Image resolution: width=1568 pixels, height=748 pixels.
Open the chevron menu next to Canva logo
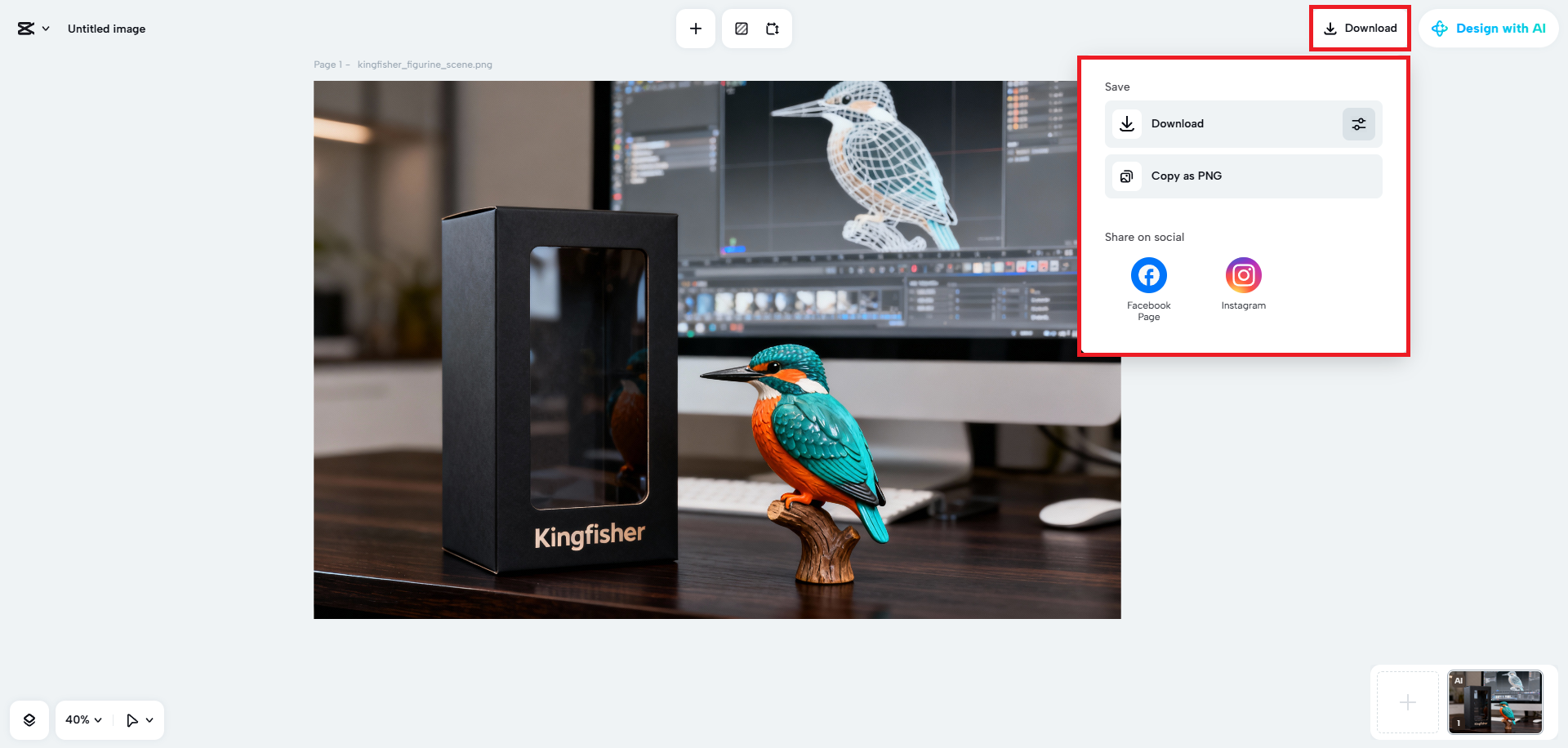point(47,28)
